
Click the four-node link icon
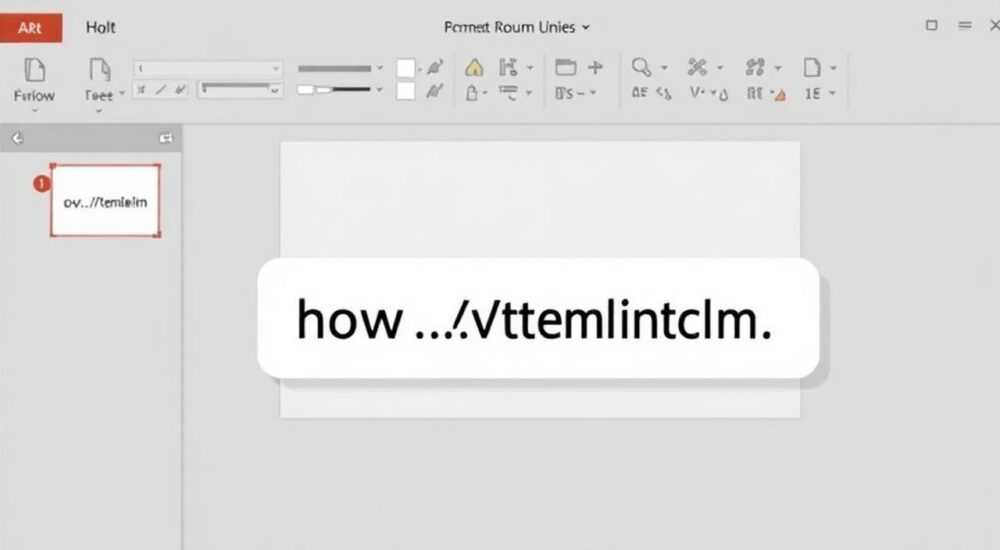click(755, 67)
